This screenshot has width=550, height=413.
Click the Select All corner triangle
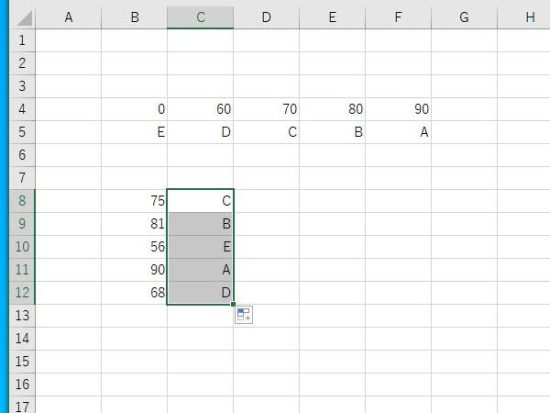coord(25,18)
